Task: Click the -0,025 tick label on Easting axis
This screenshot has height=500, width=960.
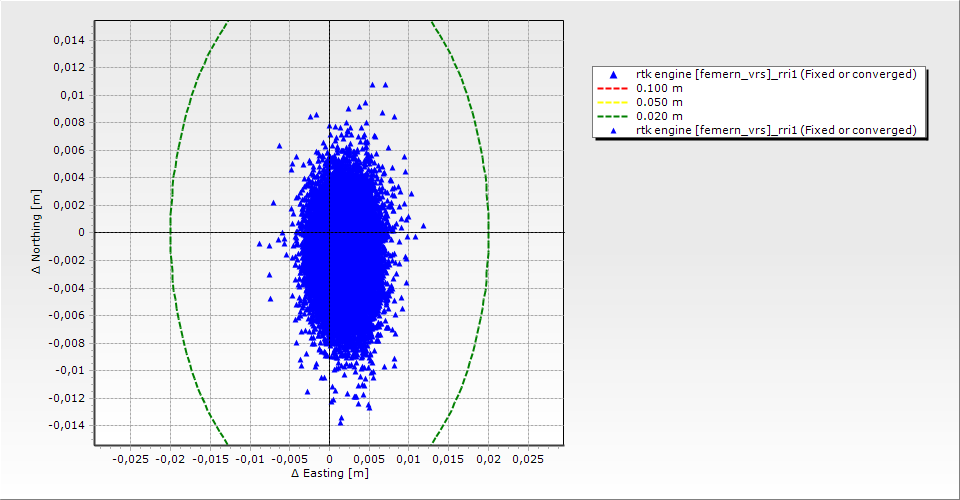Action: click(130, 458)
